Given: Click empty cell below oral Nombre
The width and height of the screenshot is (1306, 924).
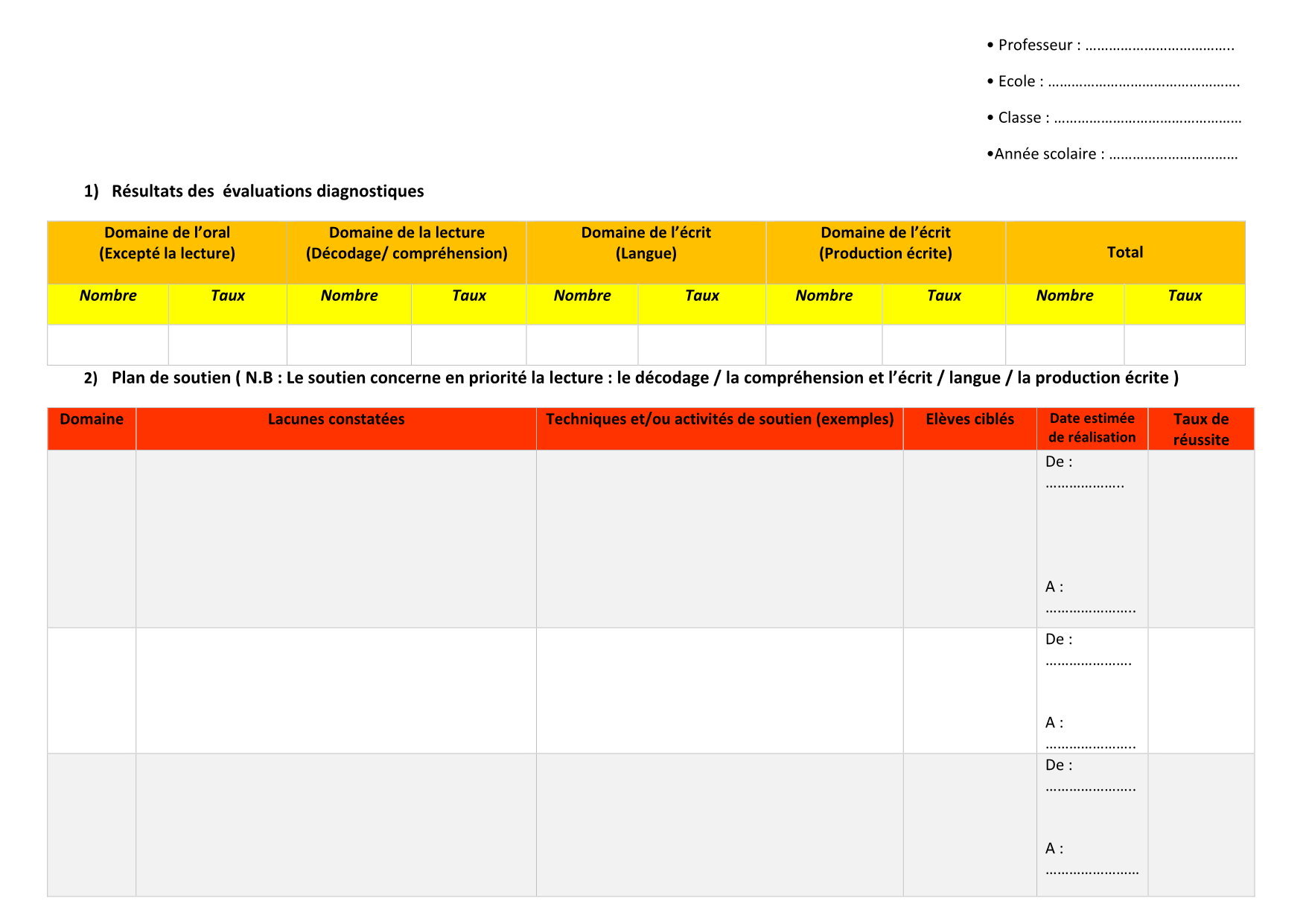Looking at the screenshot, I should 108,345.
